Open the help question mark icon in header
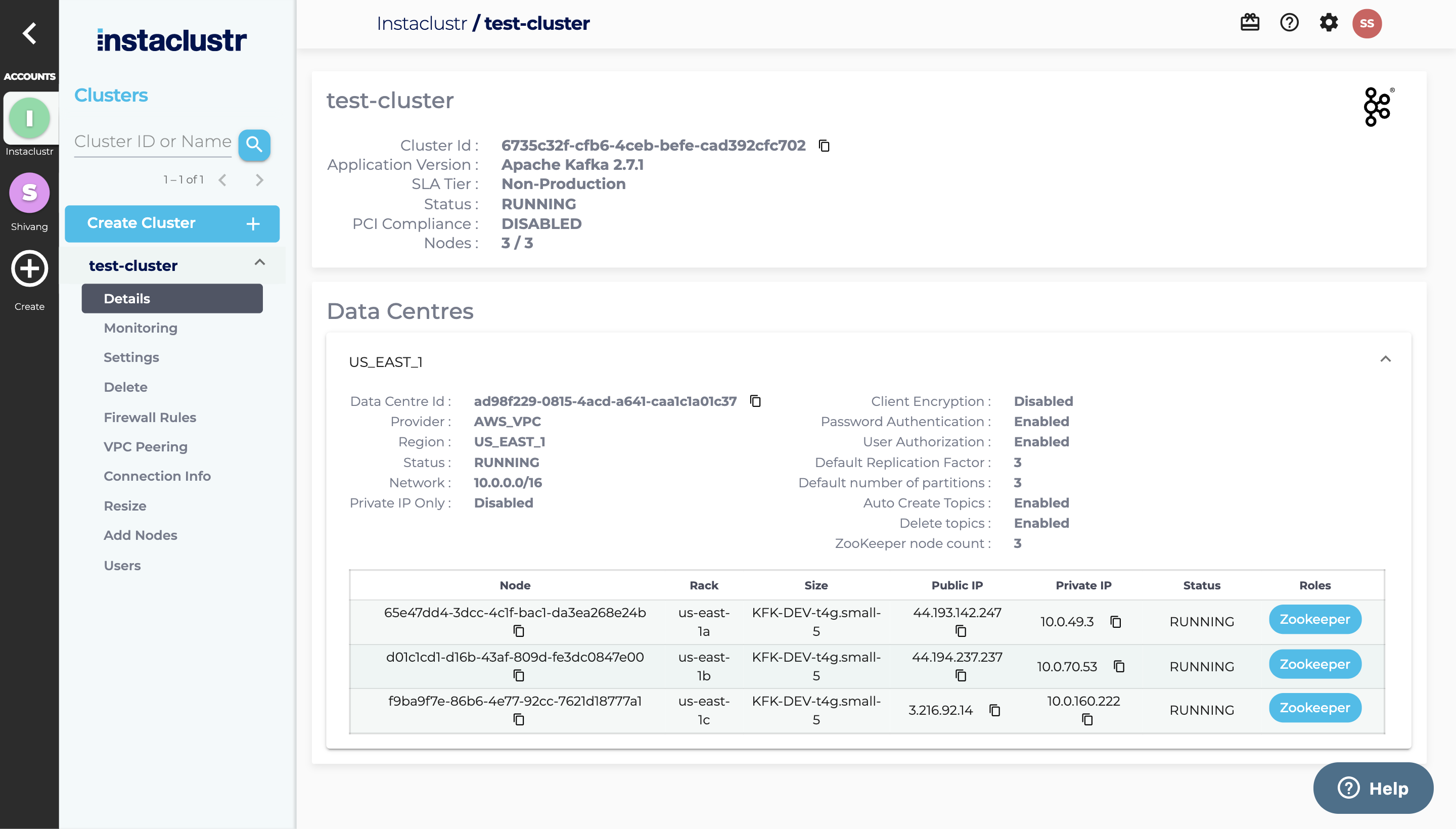The height and width of the screenshot is (829, 1456). point(1289,23)
